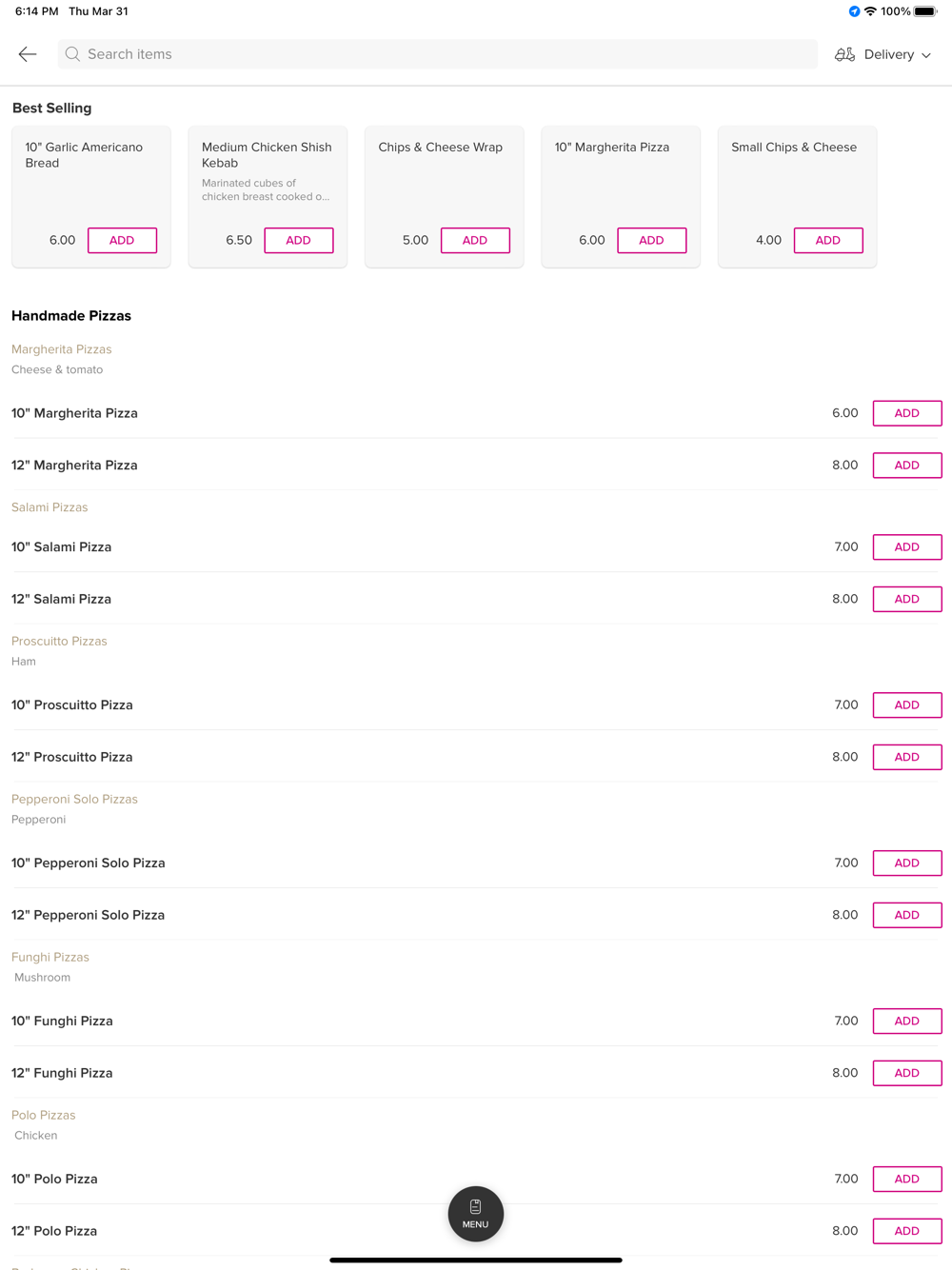Add Medium Chicken Shish Kebab
Image resolution: width=952 pixels, height=1270 pixels.
point(299,240)
